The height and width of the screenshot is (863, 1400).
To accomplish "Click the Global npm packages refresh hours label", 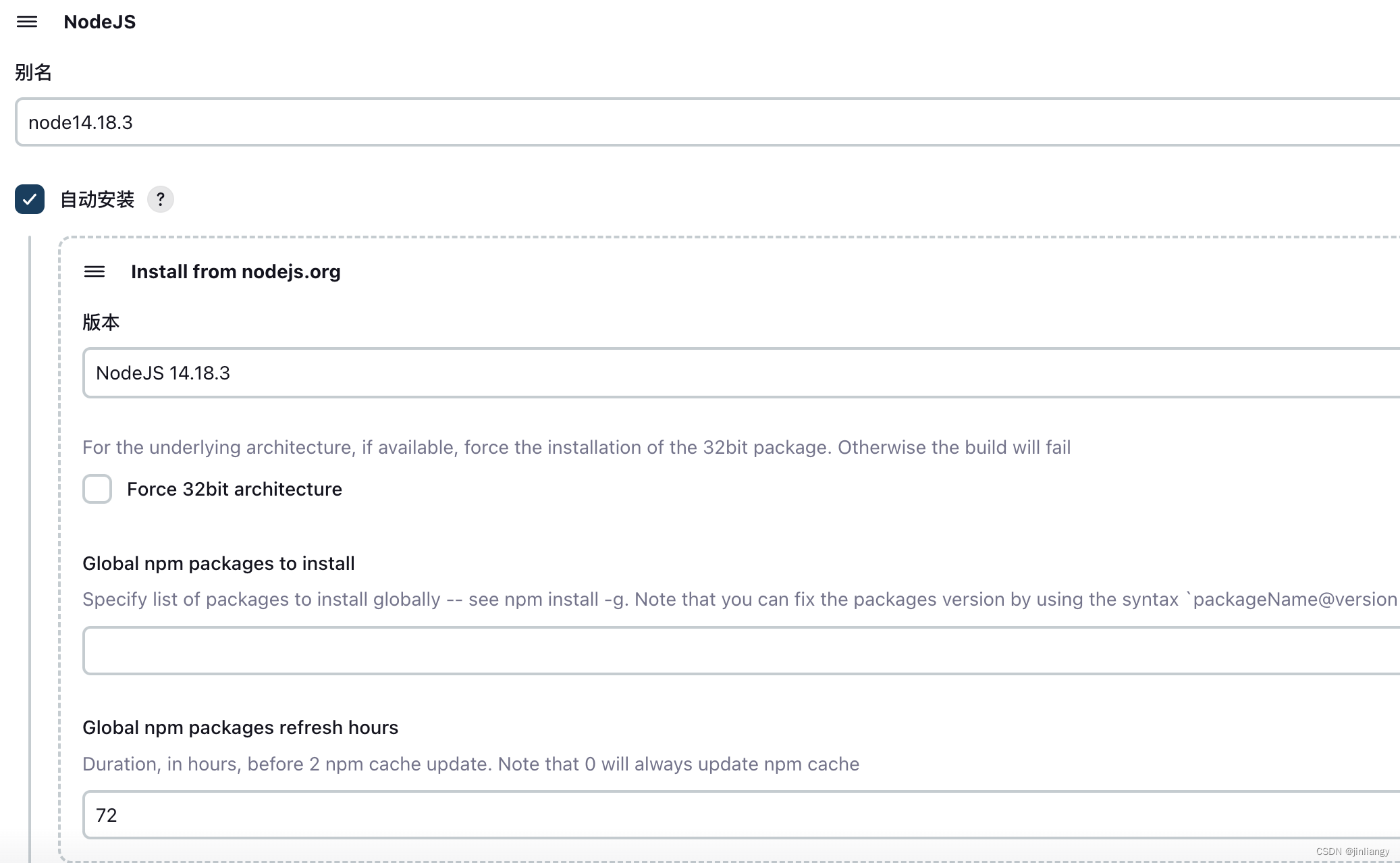I will [240, 727].
